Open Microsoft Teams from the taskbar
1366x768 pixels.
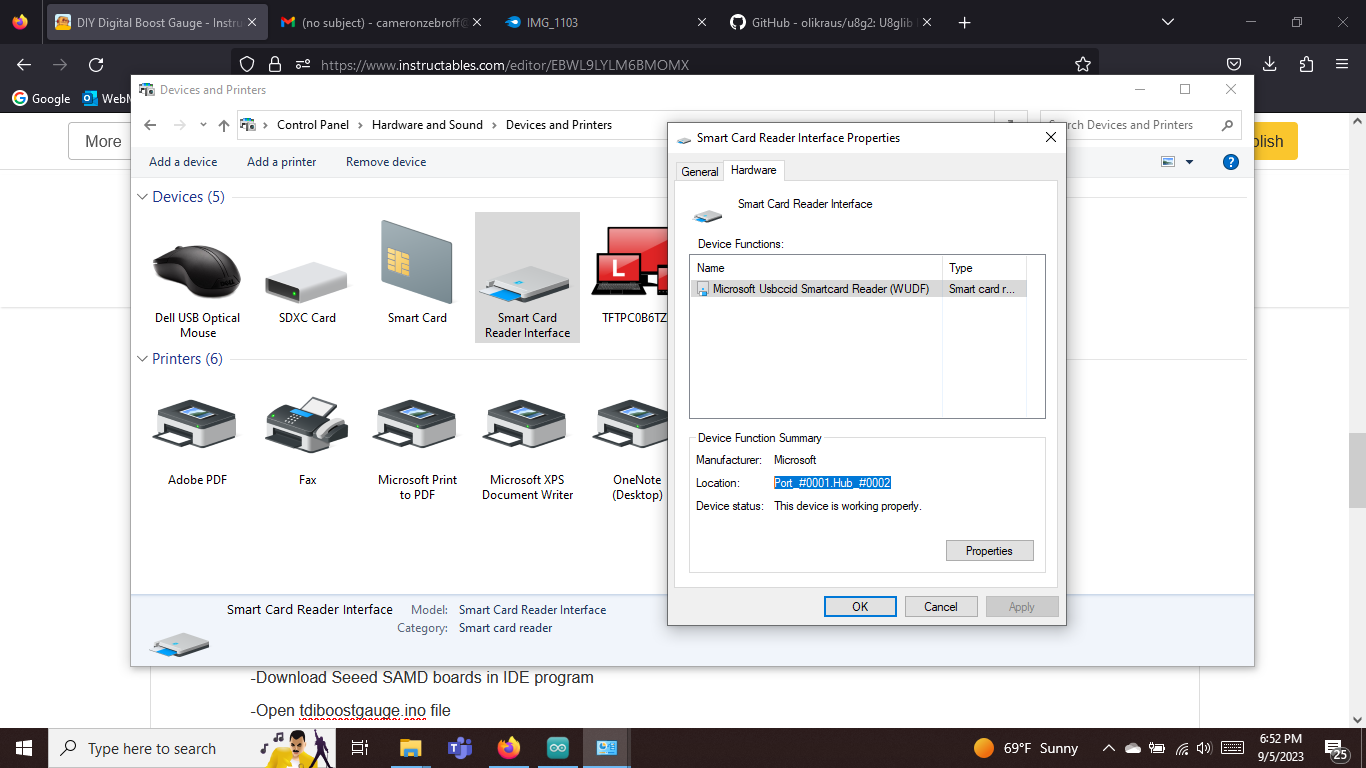460,748
